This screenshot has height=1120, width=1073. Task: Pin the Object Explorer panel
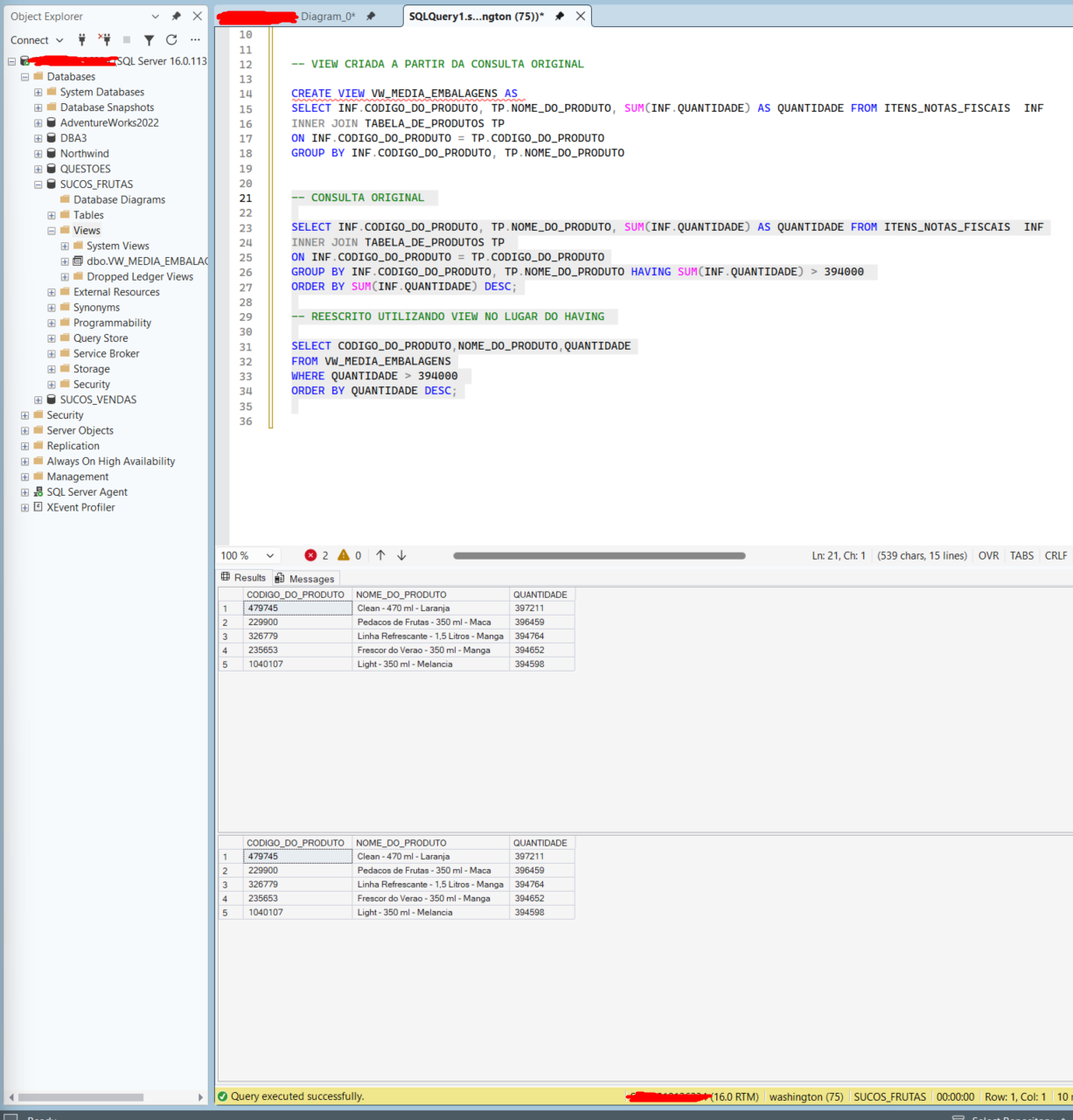176,16
